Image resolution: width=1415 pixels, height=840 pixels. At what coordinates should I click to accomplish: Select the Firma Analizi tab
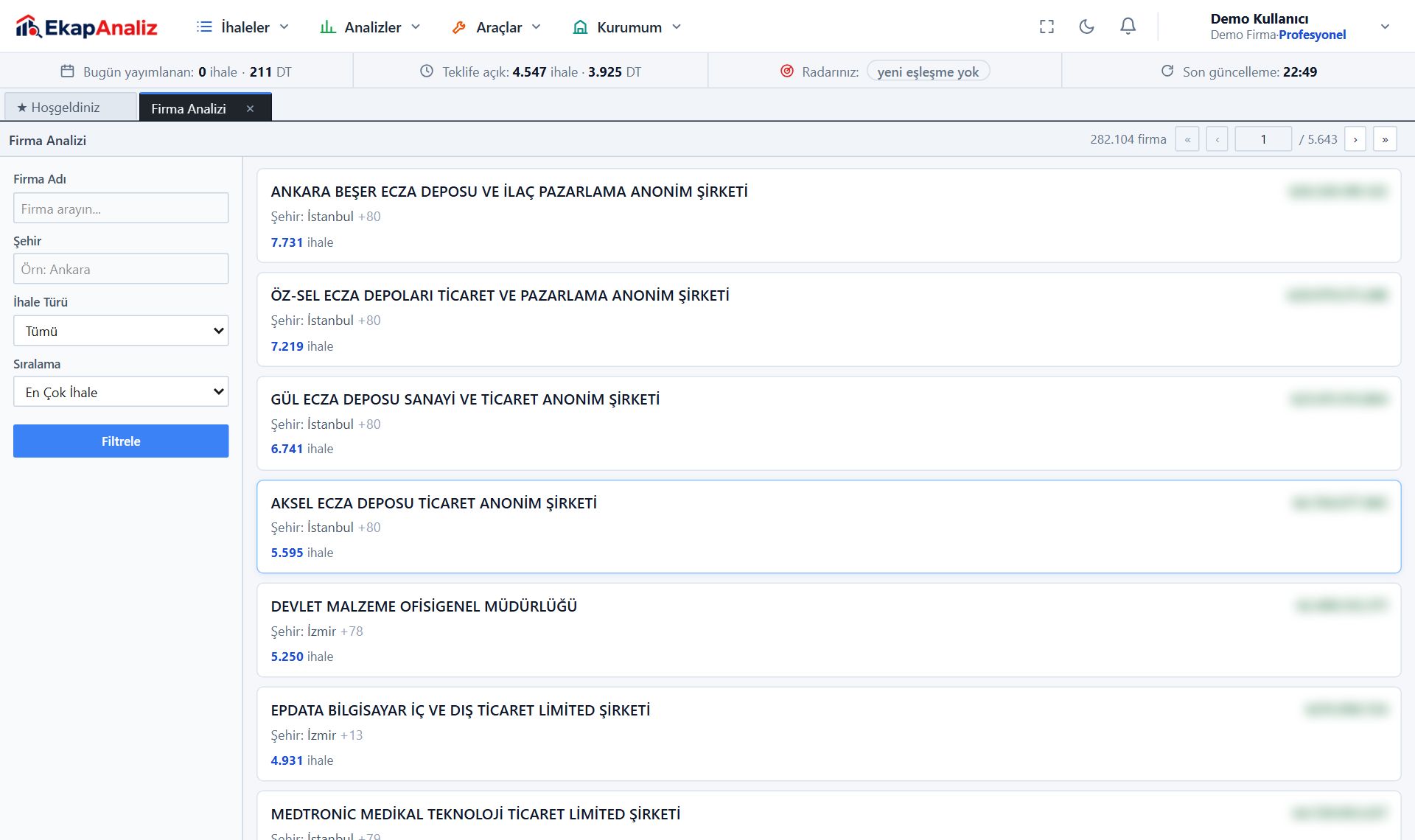(x=189, y=108)
